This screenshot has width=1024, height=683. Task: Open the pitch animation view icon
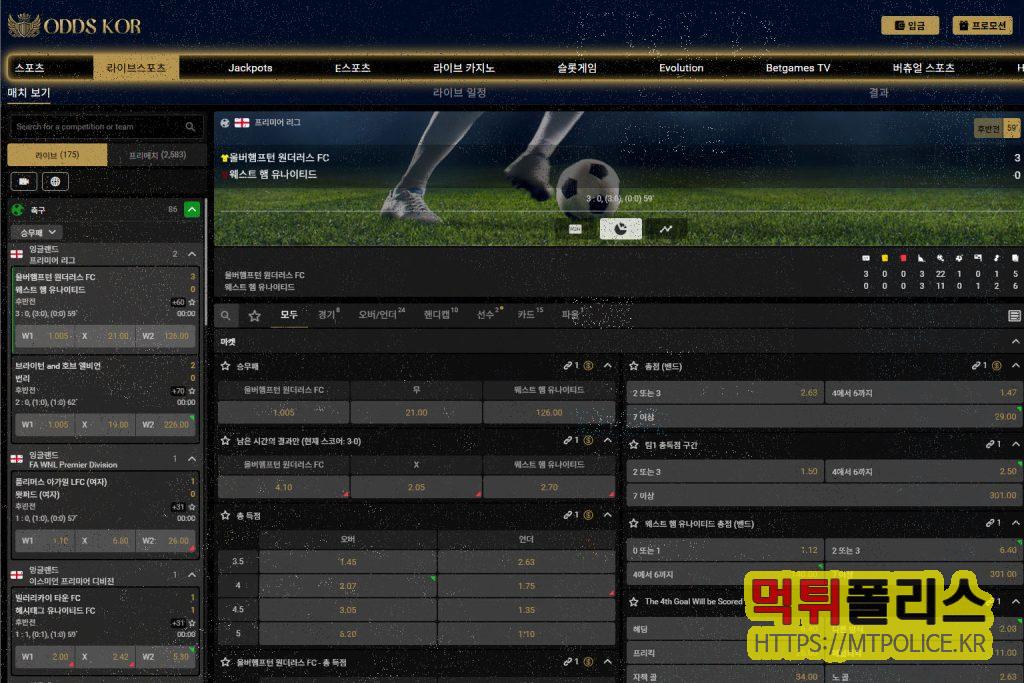(x=575, y=229)
